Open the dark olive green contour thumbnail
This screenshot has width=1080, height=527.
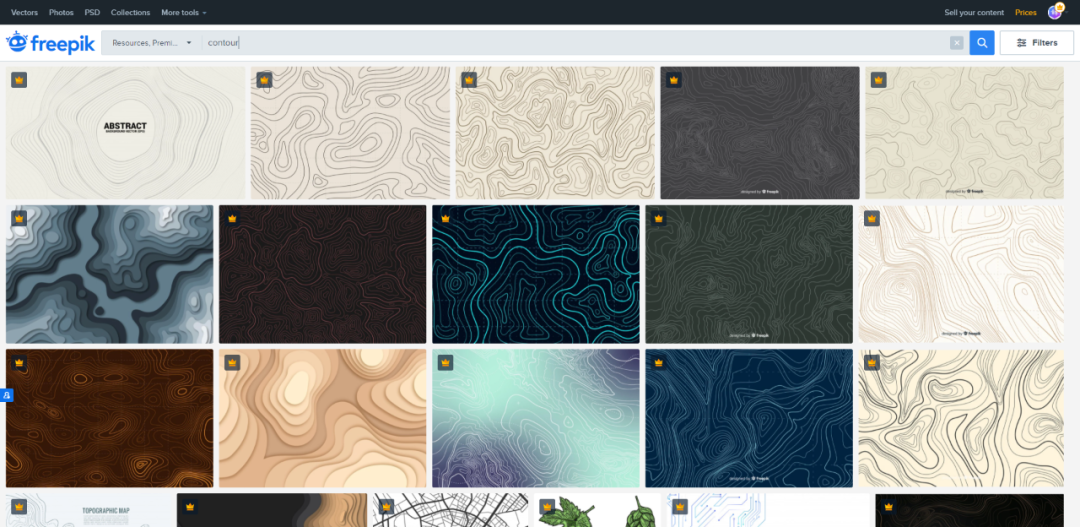coord(749,274)
